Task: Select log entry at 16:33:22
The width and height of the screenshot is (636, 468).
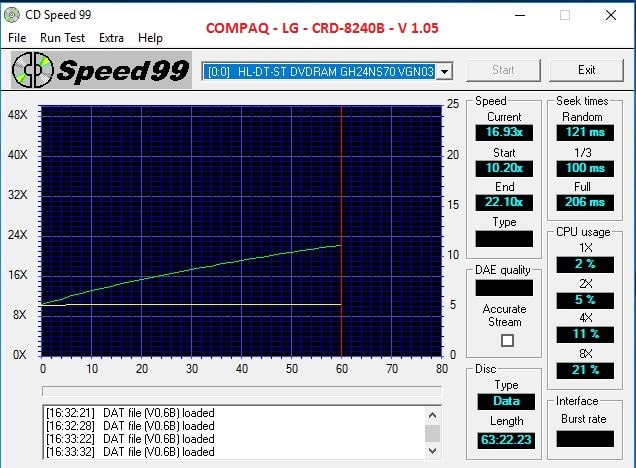Action: tap(130, 439)
